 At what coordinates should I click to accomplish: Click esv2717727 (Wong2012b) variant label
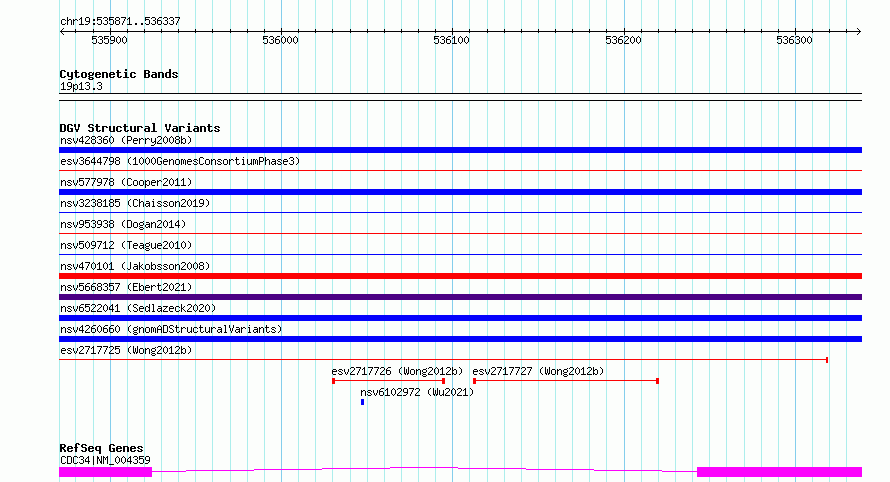coord(538,371)
